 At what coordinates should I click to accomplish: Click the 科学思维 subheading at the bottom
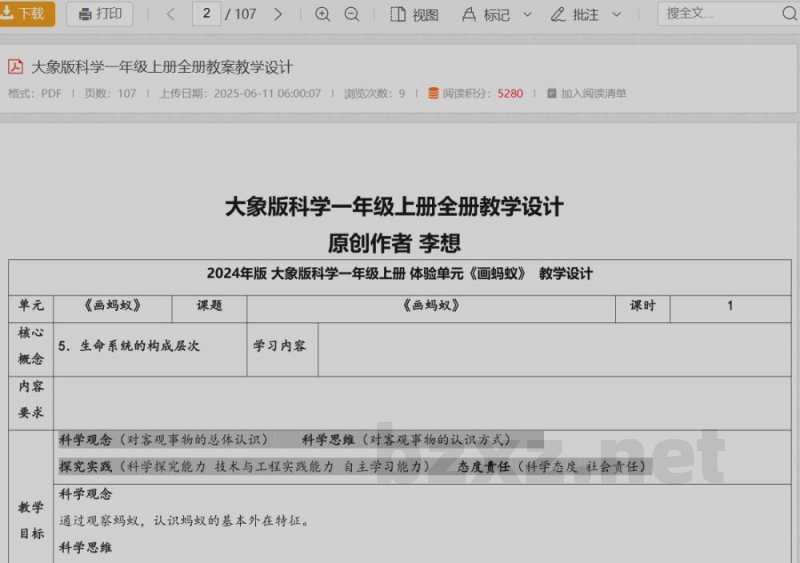pos(85,548)
